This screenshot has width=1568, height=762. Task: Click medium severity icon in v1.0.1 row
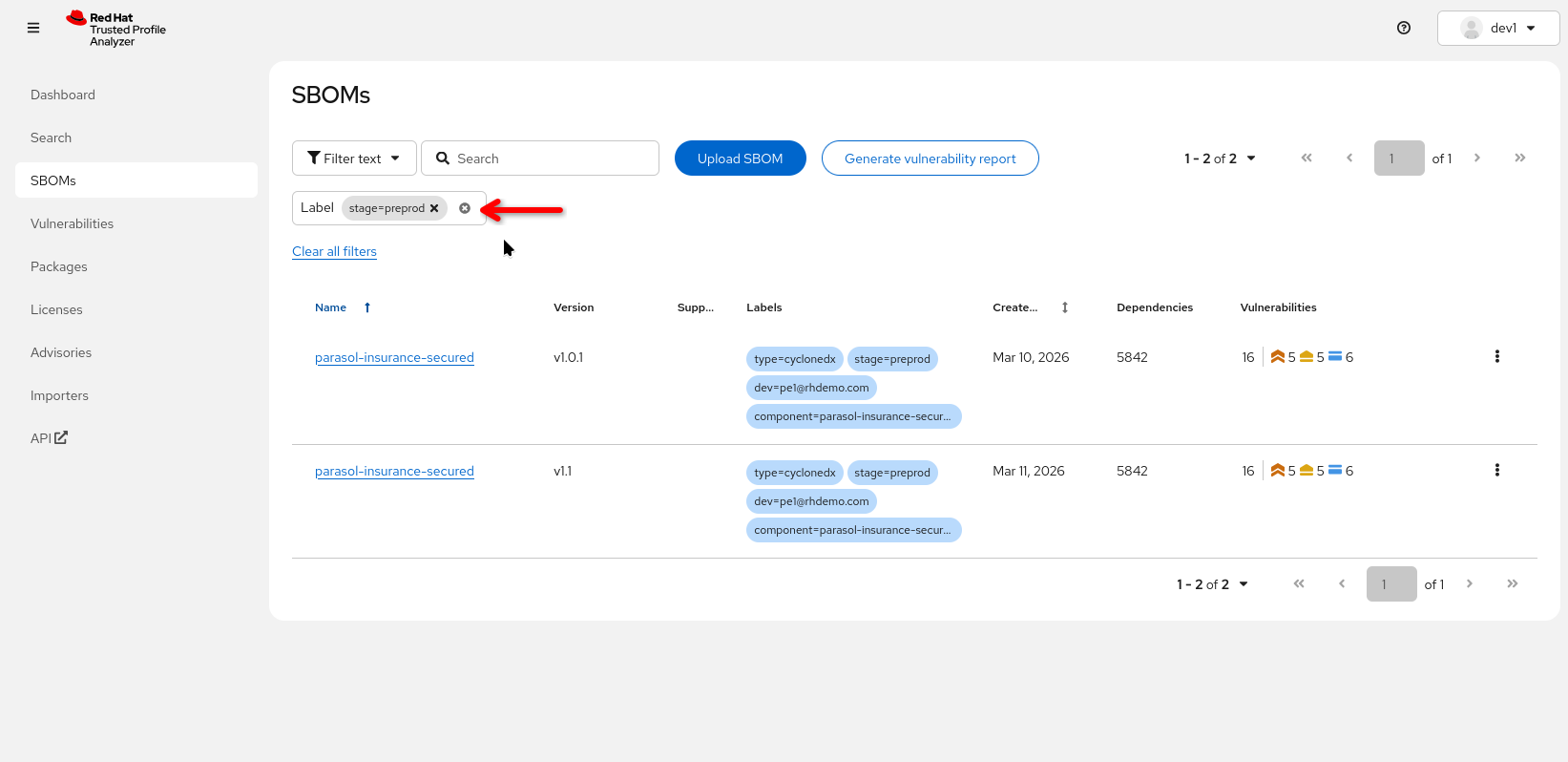pos(1307,357)
